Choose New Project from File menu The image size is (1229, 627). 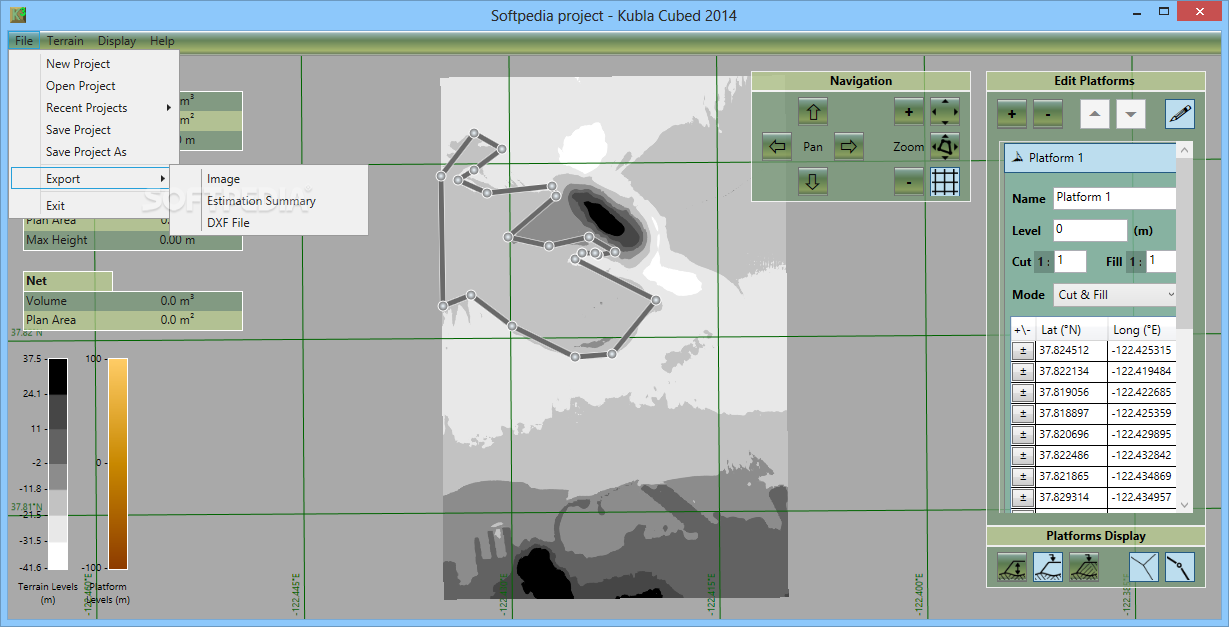tap(94, 64)
